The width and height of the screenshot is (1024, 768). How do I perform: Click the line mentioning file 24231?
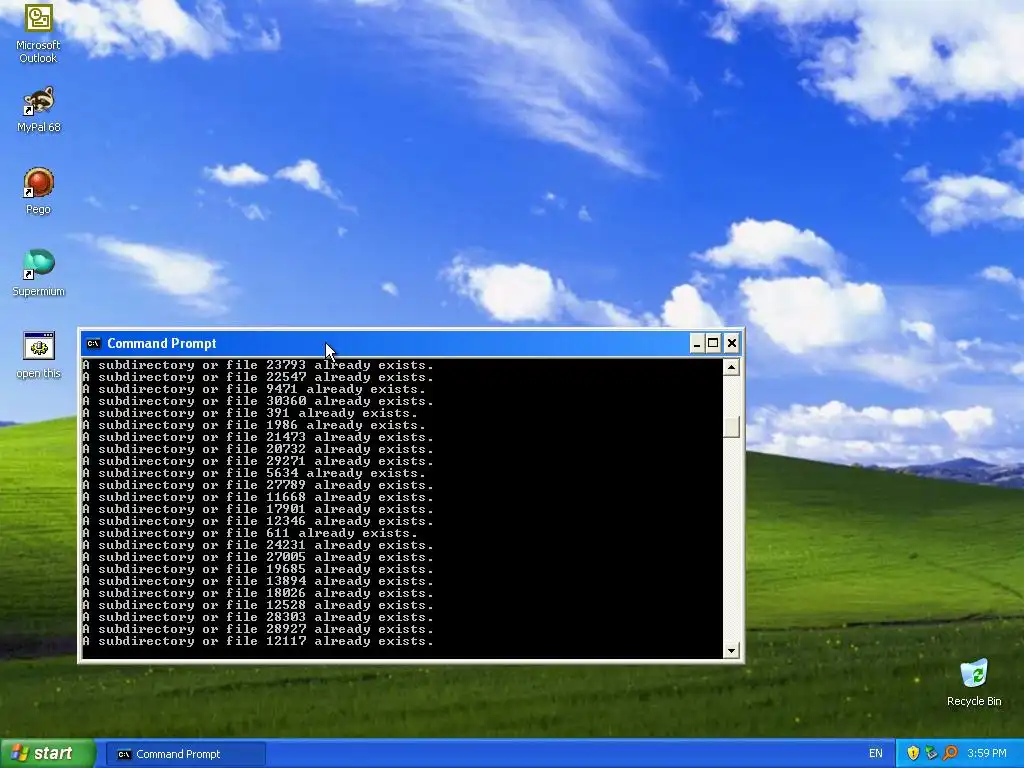258,545
